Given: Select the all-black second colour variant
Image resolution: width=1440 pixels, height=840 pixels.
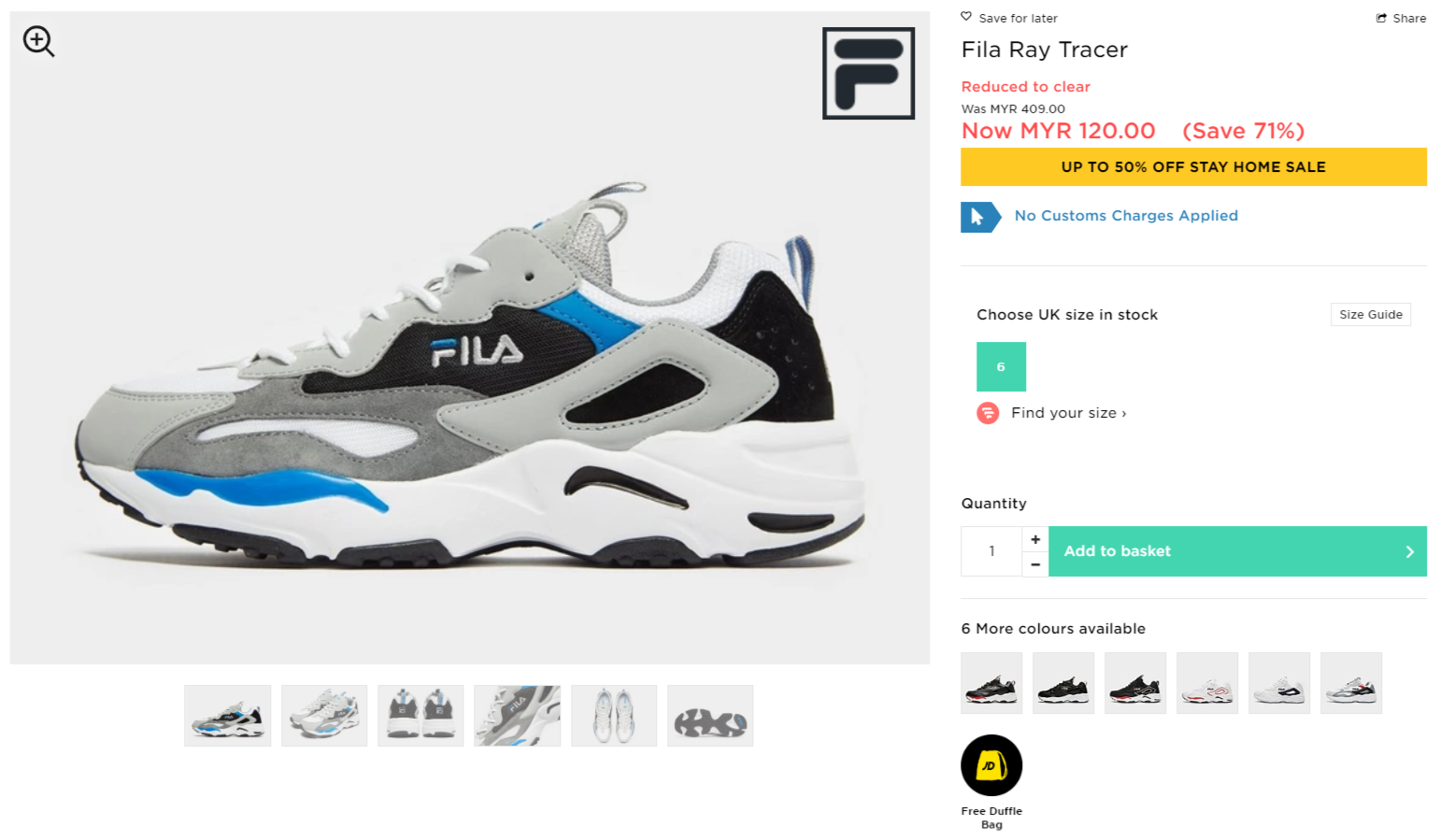Looking at the screenshot, I should pyautogui.click(x=1063, y=683).
